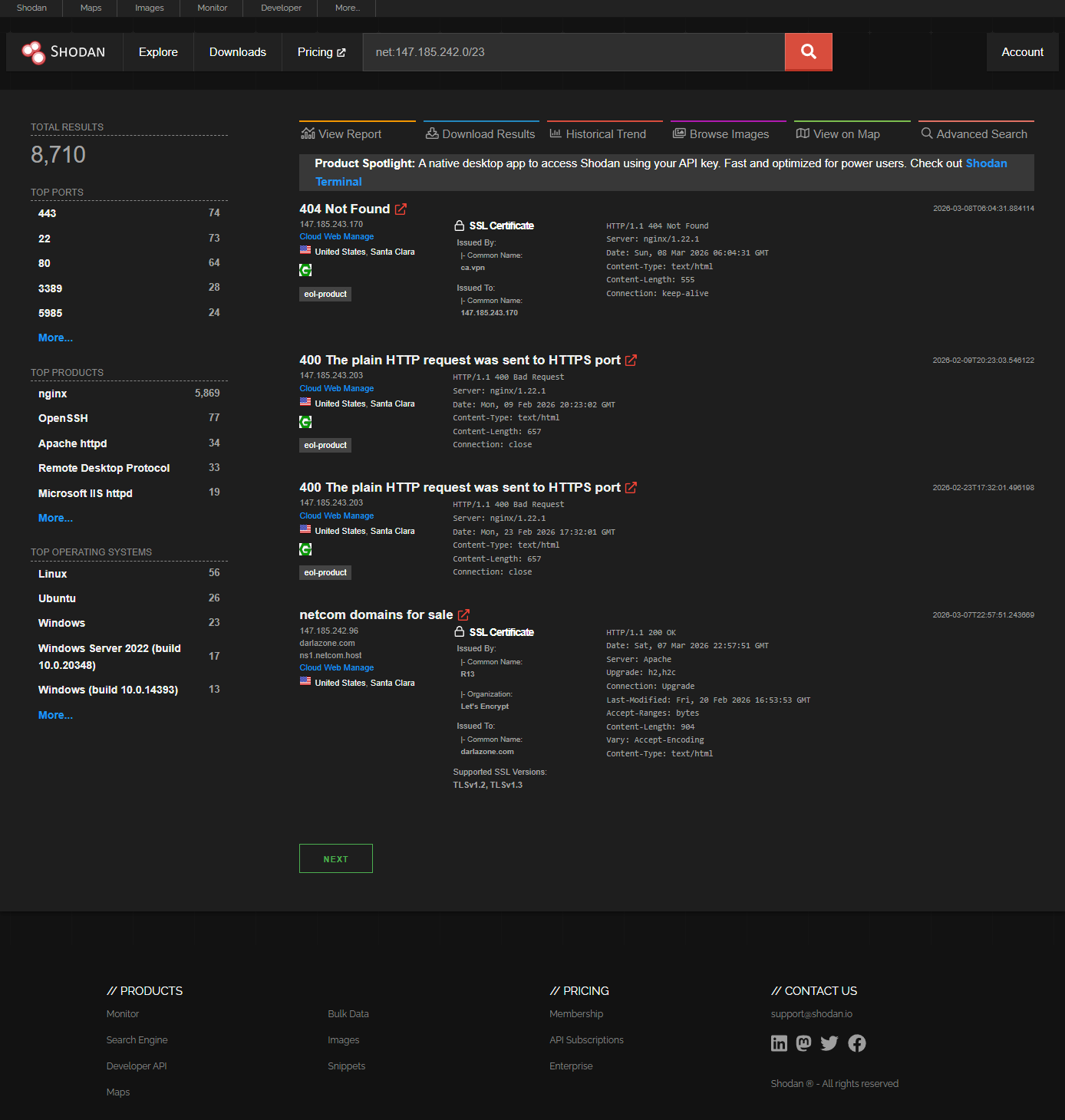The height and width of the screenshot is (1120, 1065).
Task: Expand More under Top Ports
Action: 54,338
